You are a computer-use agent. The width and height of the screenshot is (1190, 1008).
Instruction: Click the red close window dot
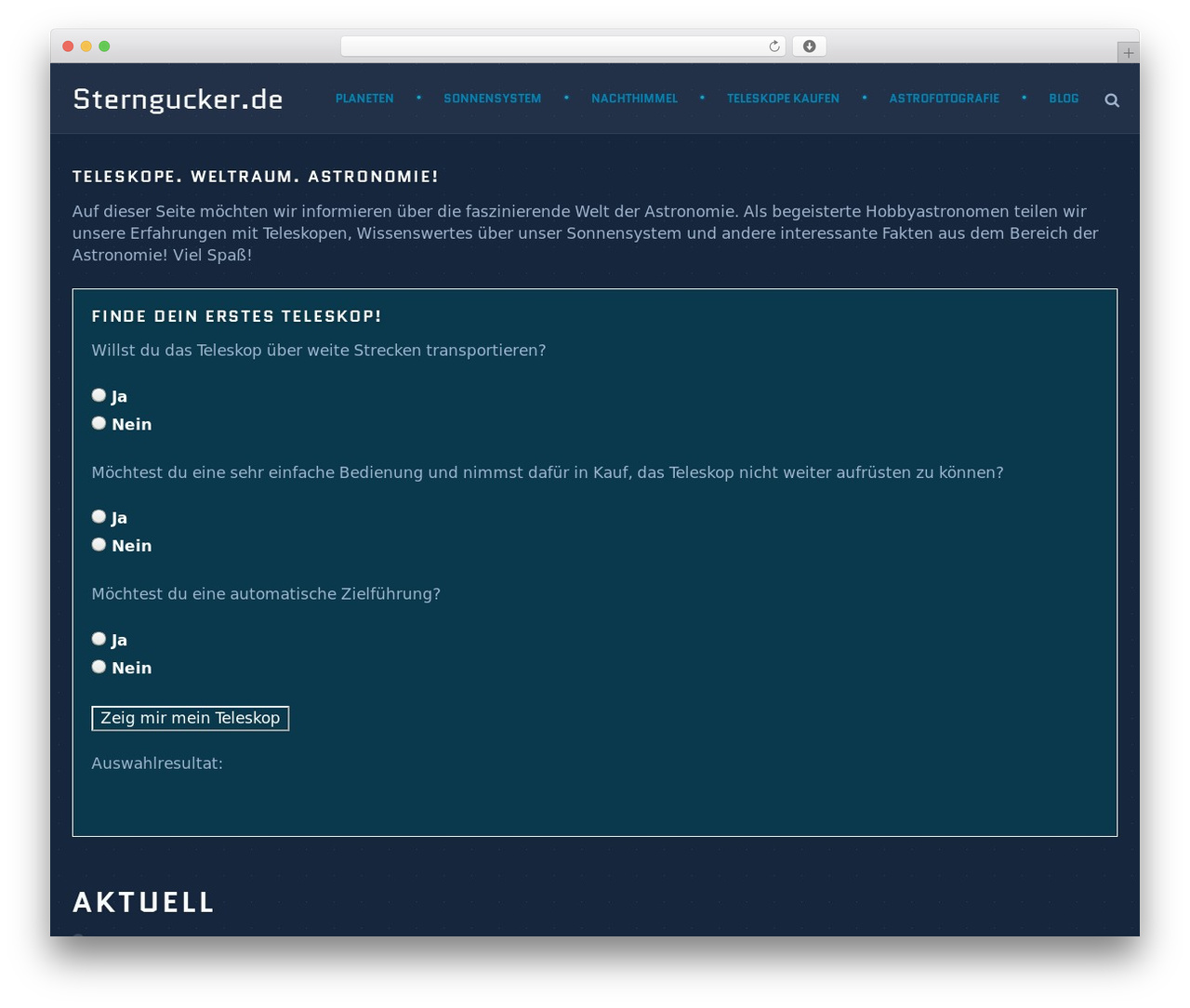pos(68,46)
